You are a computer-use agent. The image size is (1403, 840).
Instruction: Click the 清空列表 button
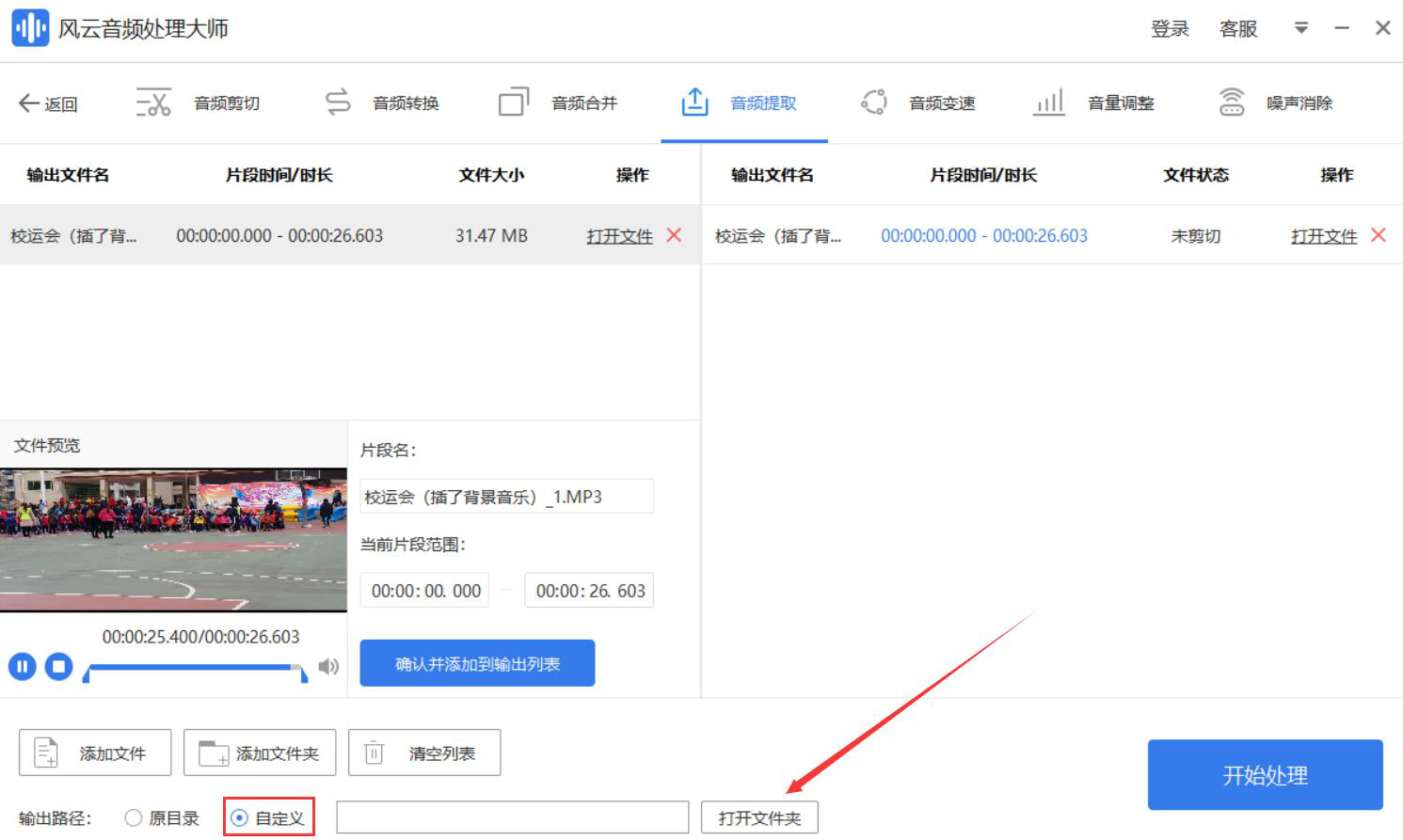424,753
